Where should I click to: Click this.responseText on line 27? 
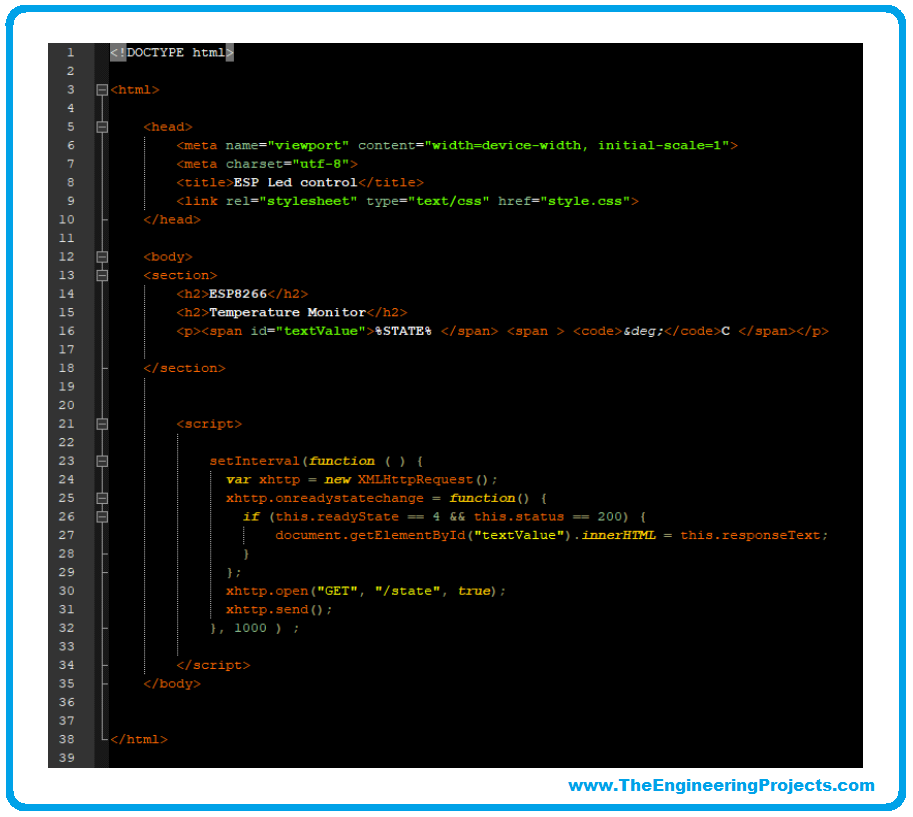pos(751,536)
